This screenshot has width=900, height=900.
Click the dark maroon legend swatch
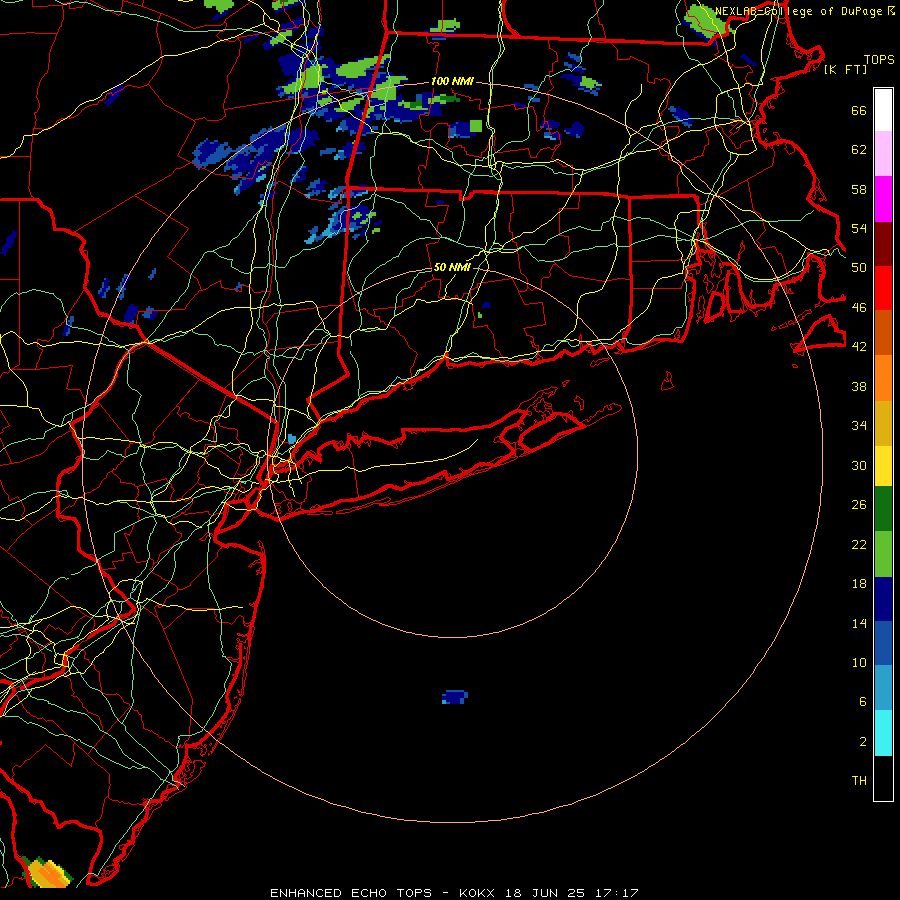pos(883,244)
